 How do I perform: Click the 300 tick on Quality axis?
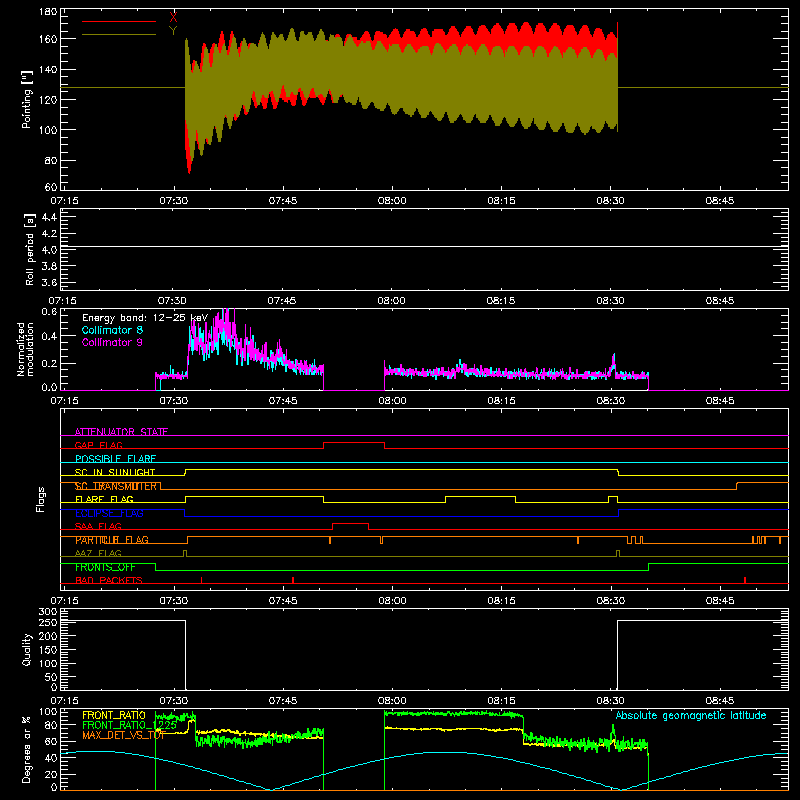(x=47, y=611)
